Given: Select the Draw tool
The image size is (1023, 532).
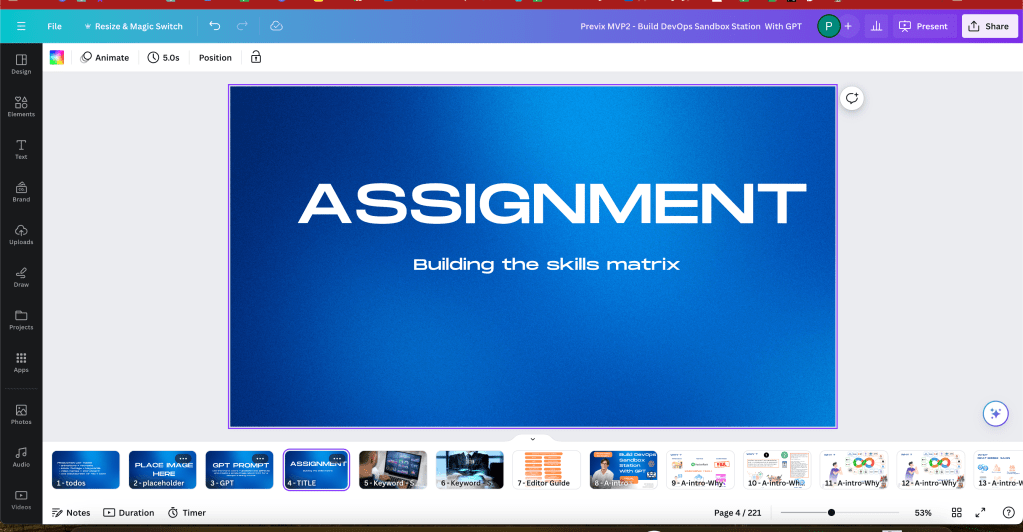Looking at the screenshot, I should coord(21,277).
